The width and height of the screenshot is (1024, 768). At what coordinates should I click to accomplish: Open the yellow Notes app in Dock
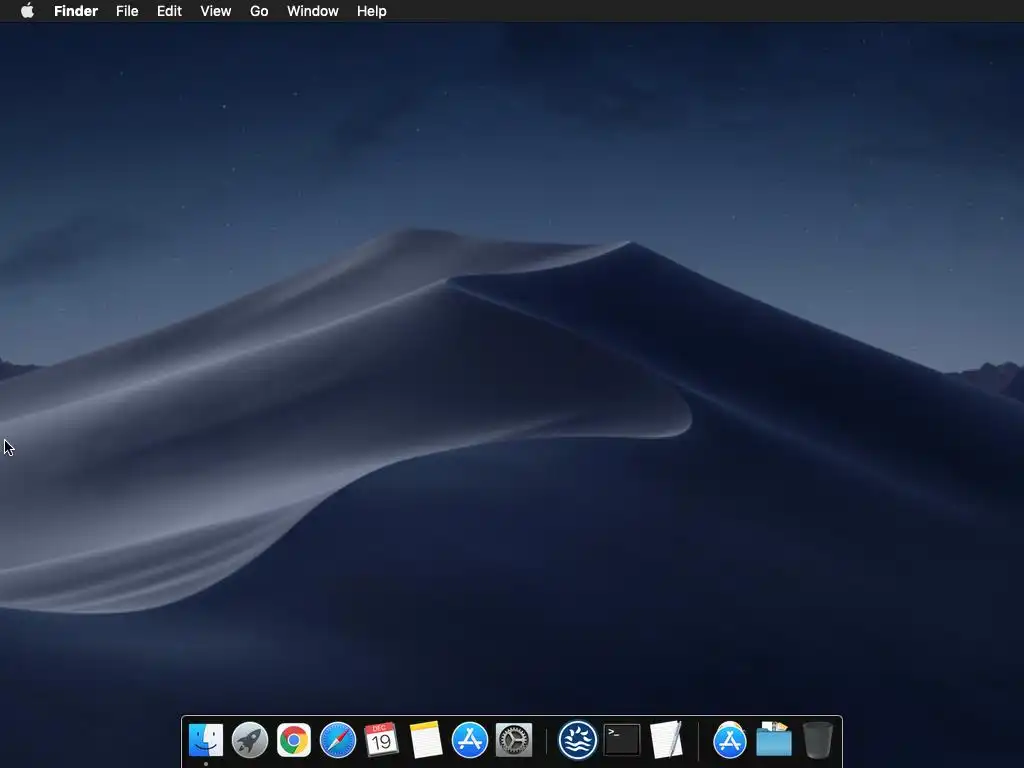426,740
